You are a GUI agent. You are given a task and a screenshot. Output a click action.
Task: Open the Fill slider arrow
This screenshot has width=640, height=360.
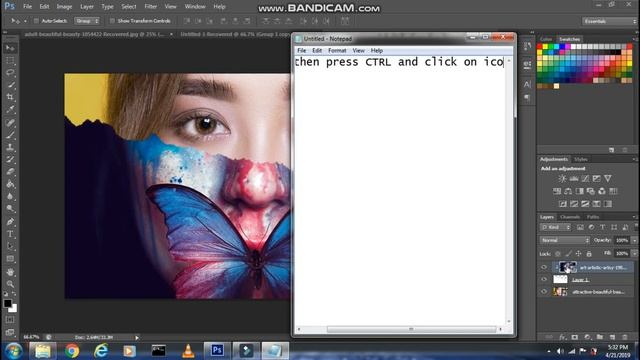pos(634,253)
